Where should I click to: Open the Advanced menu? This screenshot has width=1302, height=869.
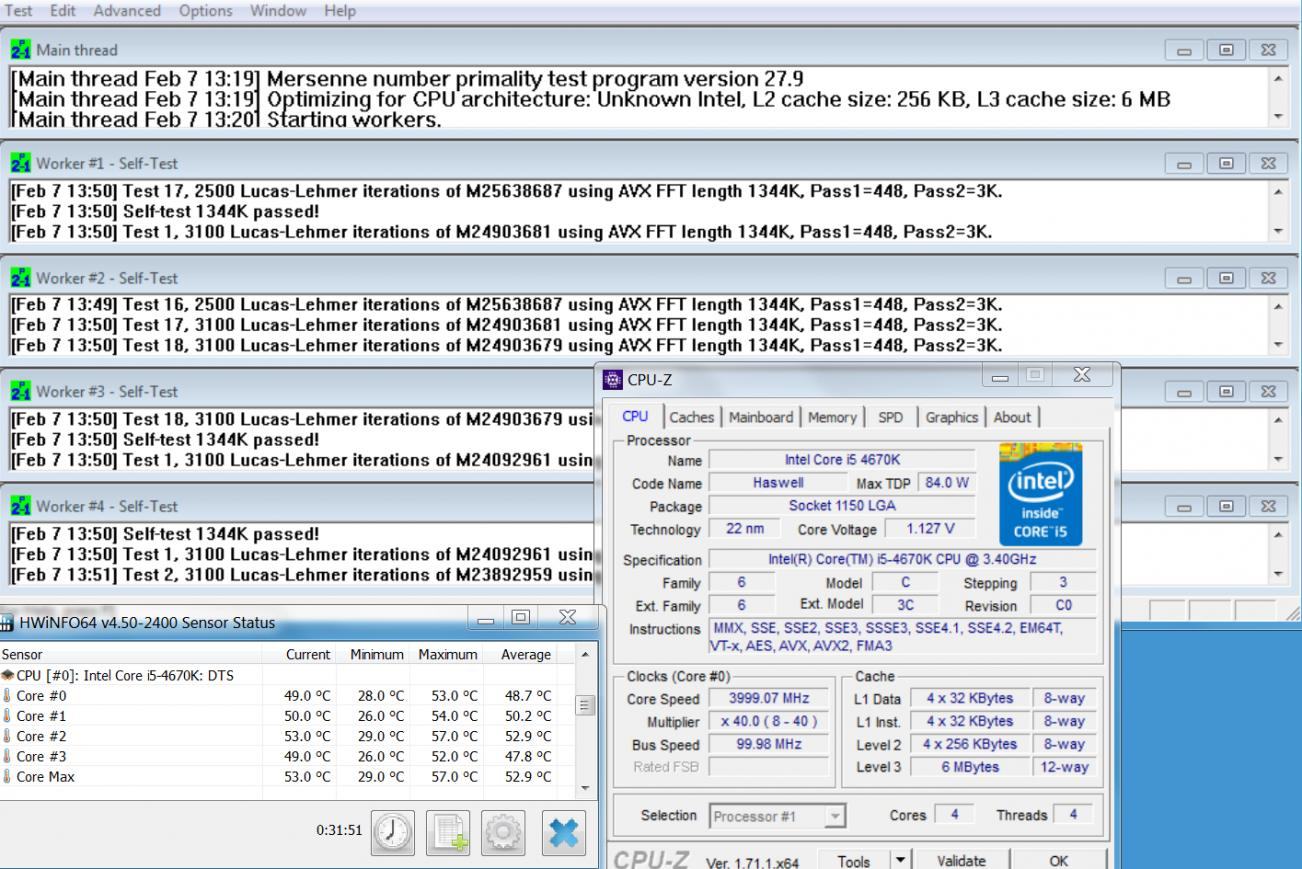tap(126, 11)
